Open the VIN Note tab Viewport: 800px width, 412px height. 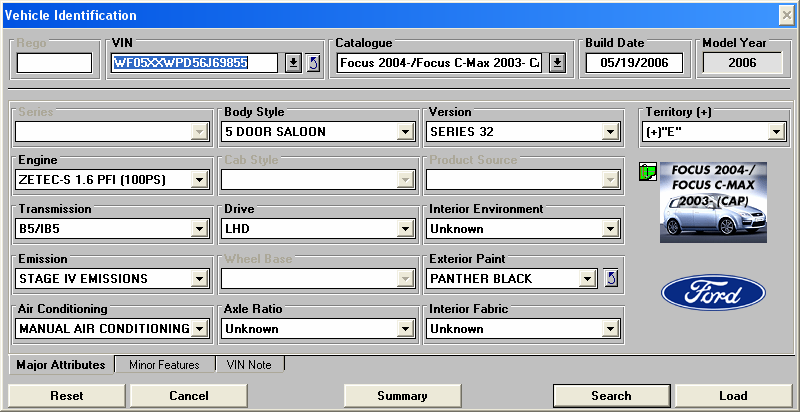point(249,365)
